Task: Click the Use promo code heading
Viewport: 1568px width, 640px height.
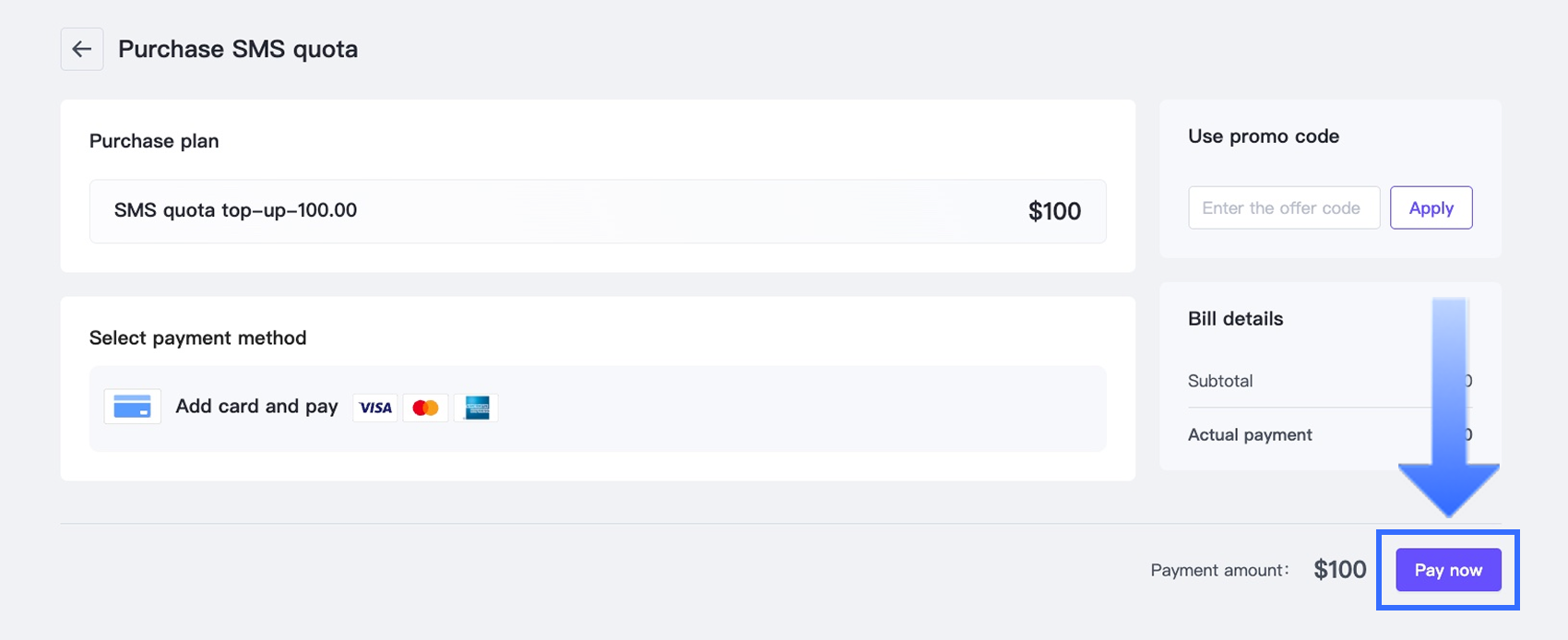Action: click(x=1264, y=136)
